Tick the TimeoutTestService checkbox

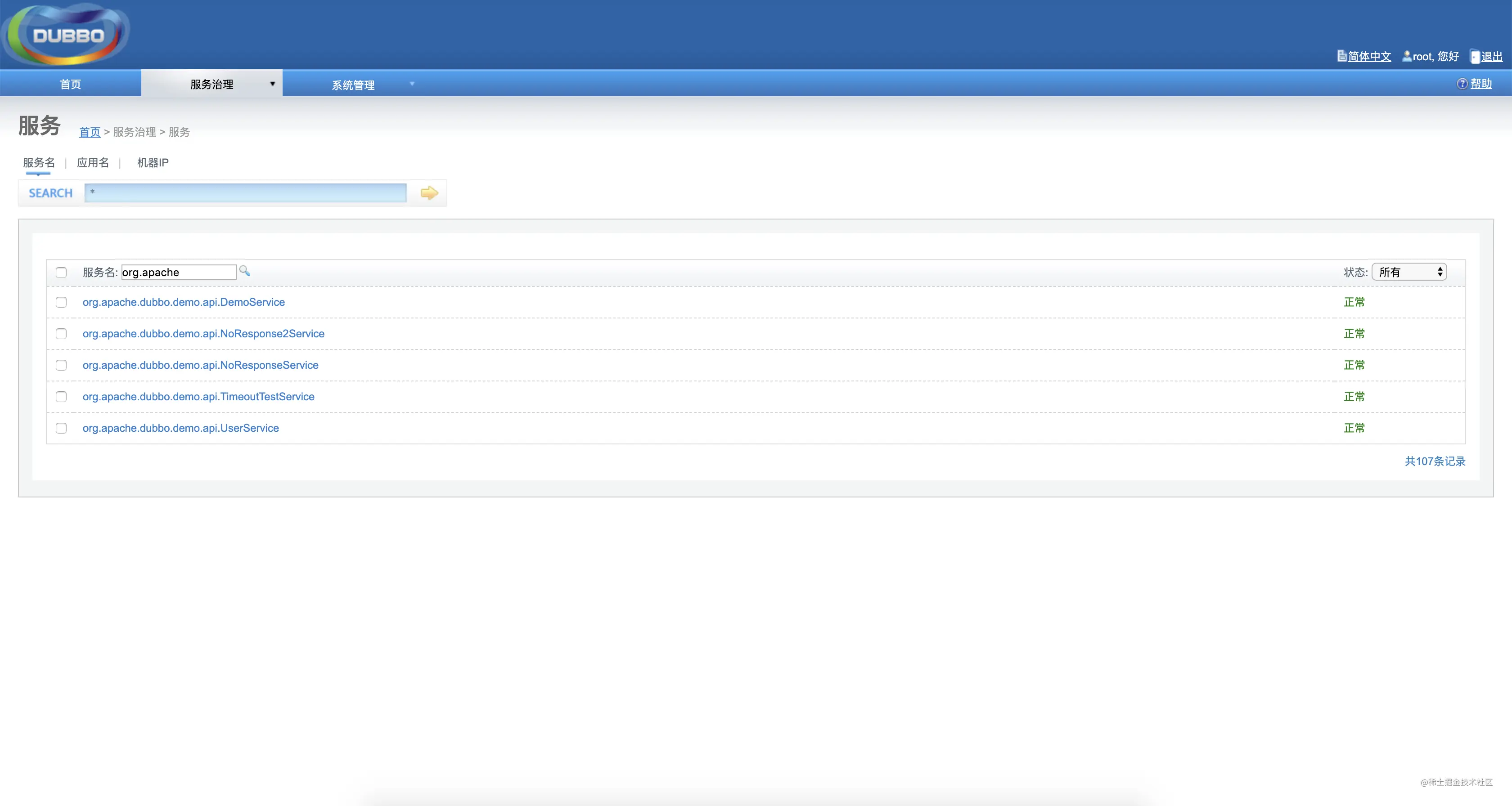[x=61, y=397]
